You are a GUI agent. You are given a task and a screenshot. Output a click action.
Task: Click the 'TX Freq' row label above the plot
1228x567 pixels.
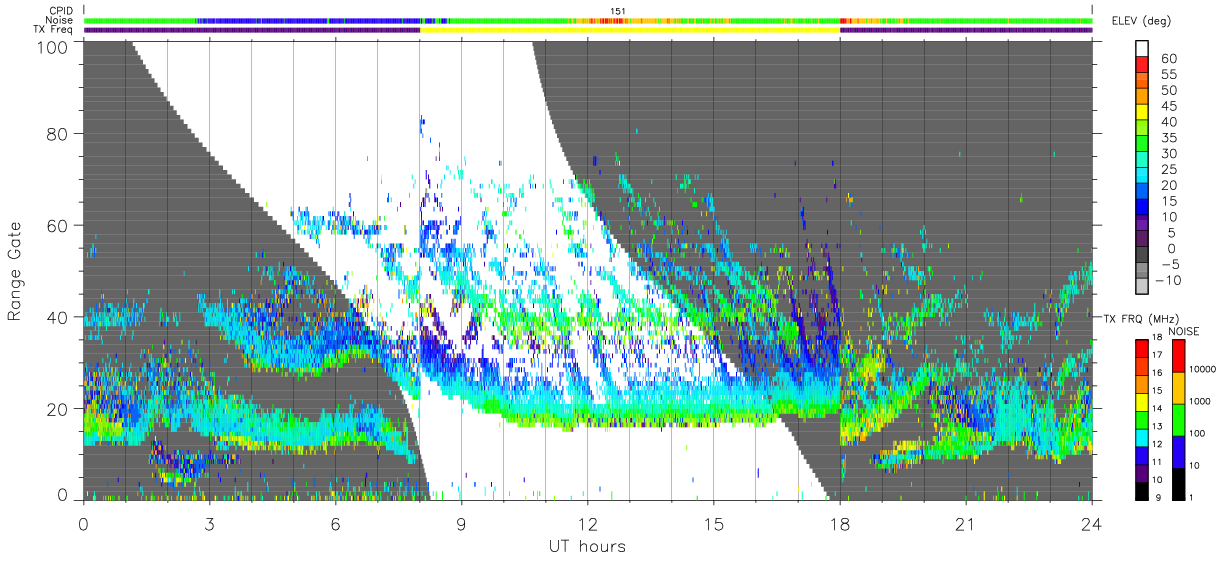(55, 30)
